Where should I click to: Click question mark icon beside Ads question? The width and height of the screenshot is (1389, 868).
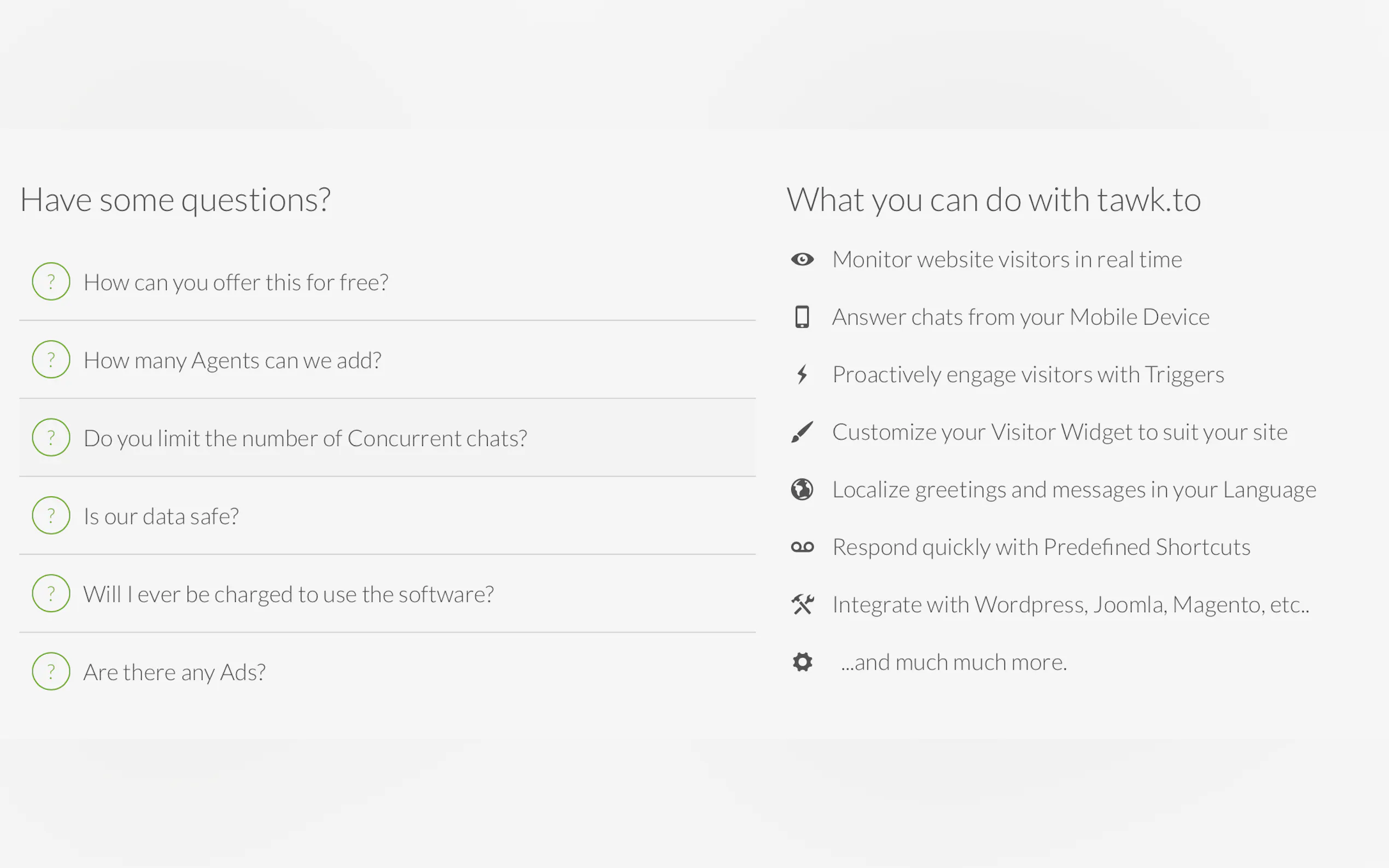(x=51, y=671)
